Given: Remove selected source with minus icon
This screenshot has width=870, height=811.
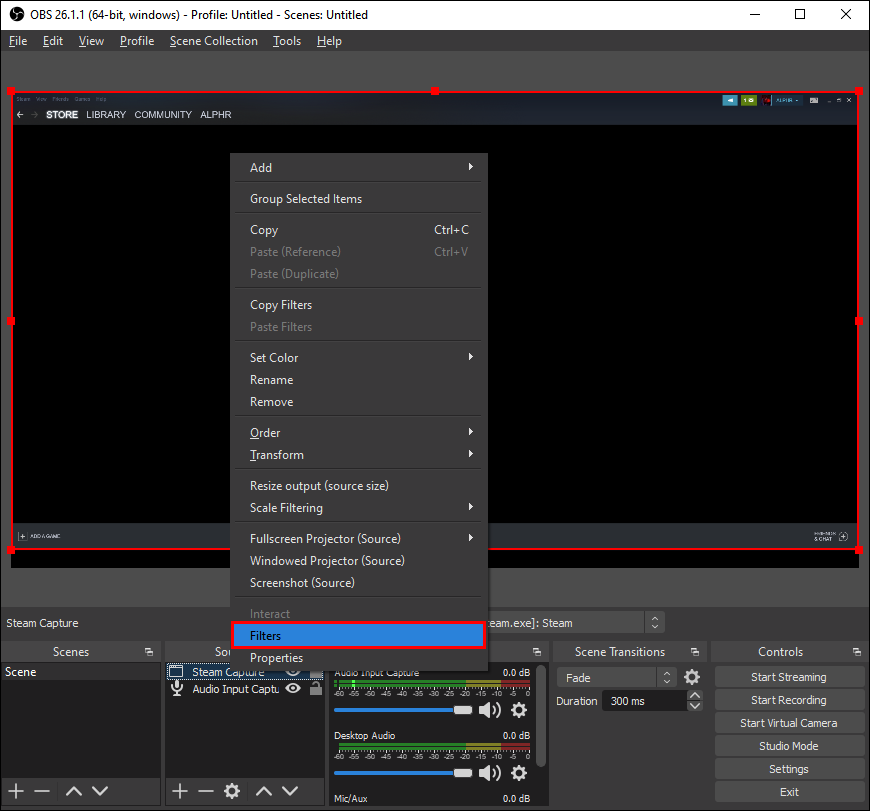Looking at the screenshot, I should click(206, 791).
